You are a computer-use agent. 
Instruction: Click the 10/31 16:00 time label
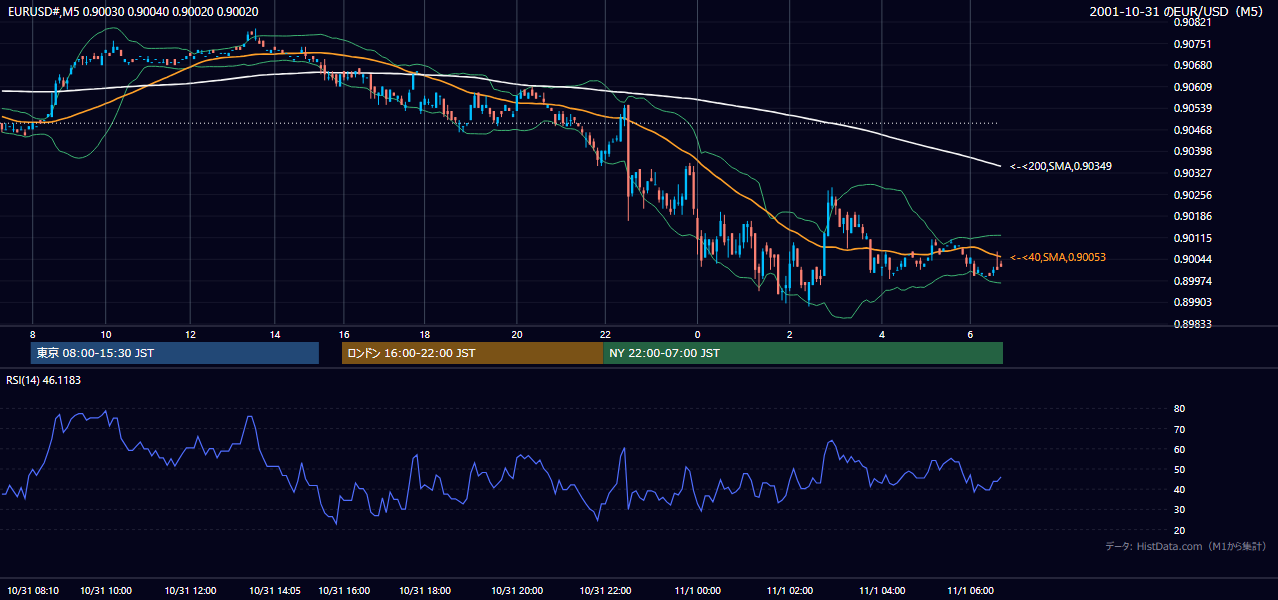point(344,591)
